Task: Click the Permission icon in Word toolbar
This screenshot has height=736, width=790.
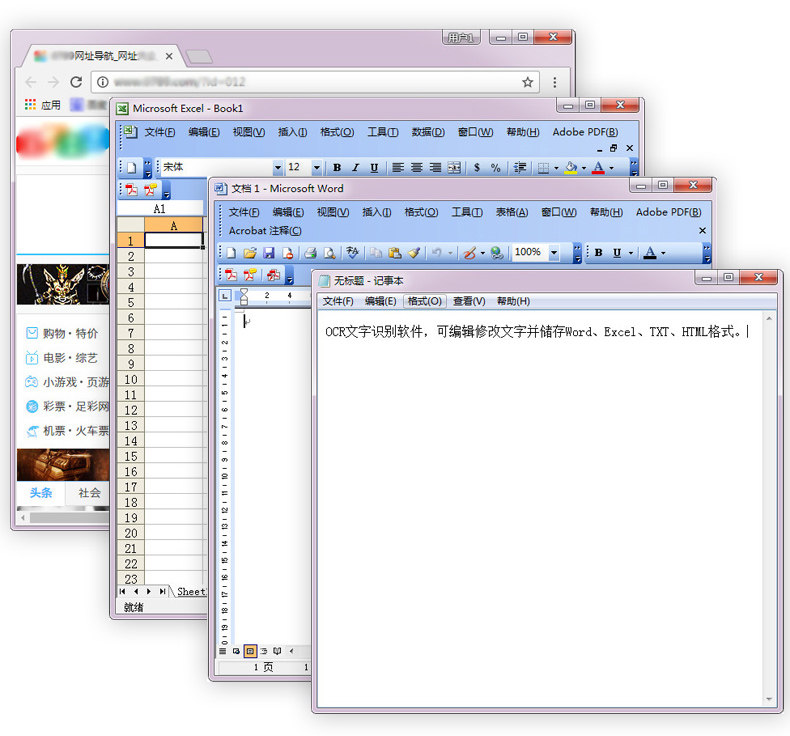Action: (288, 252)
